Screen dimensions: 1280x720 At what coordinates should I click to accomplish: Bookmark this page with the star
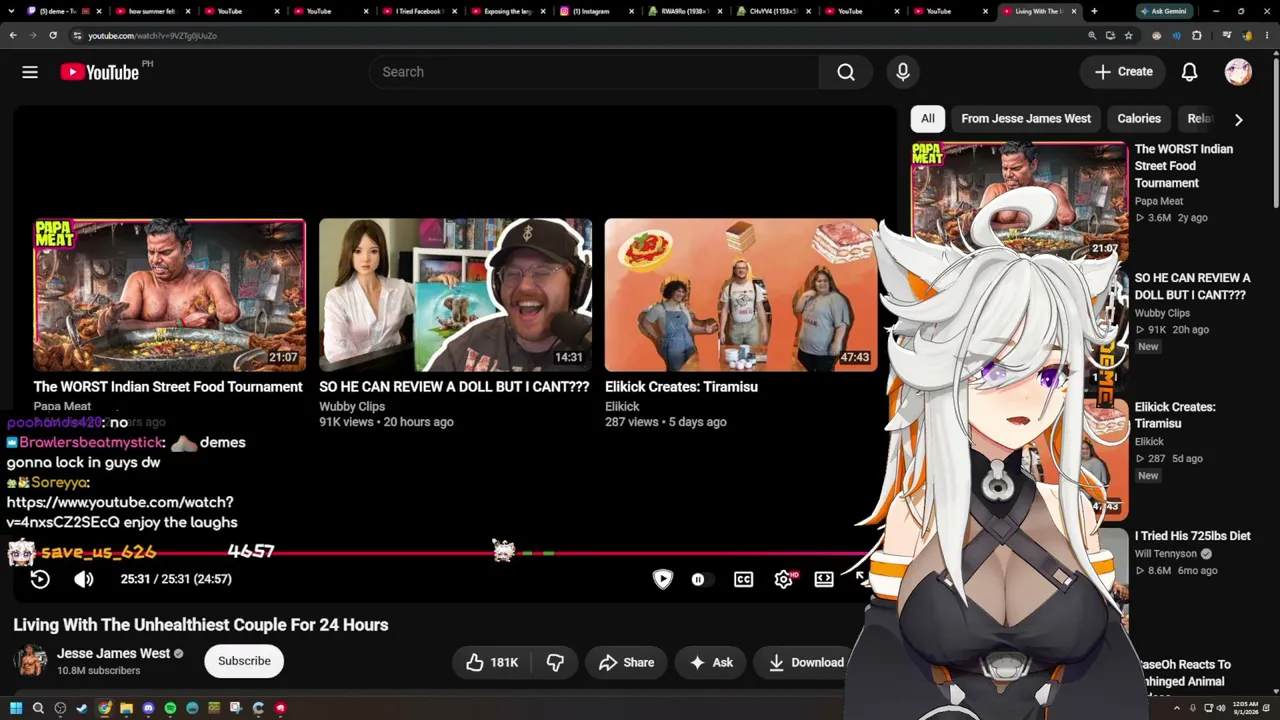[x=1129, y=35]
